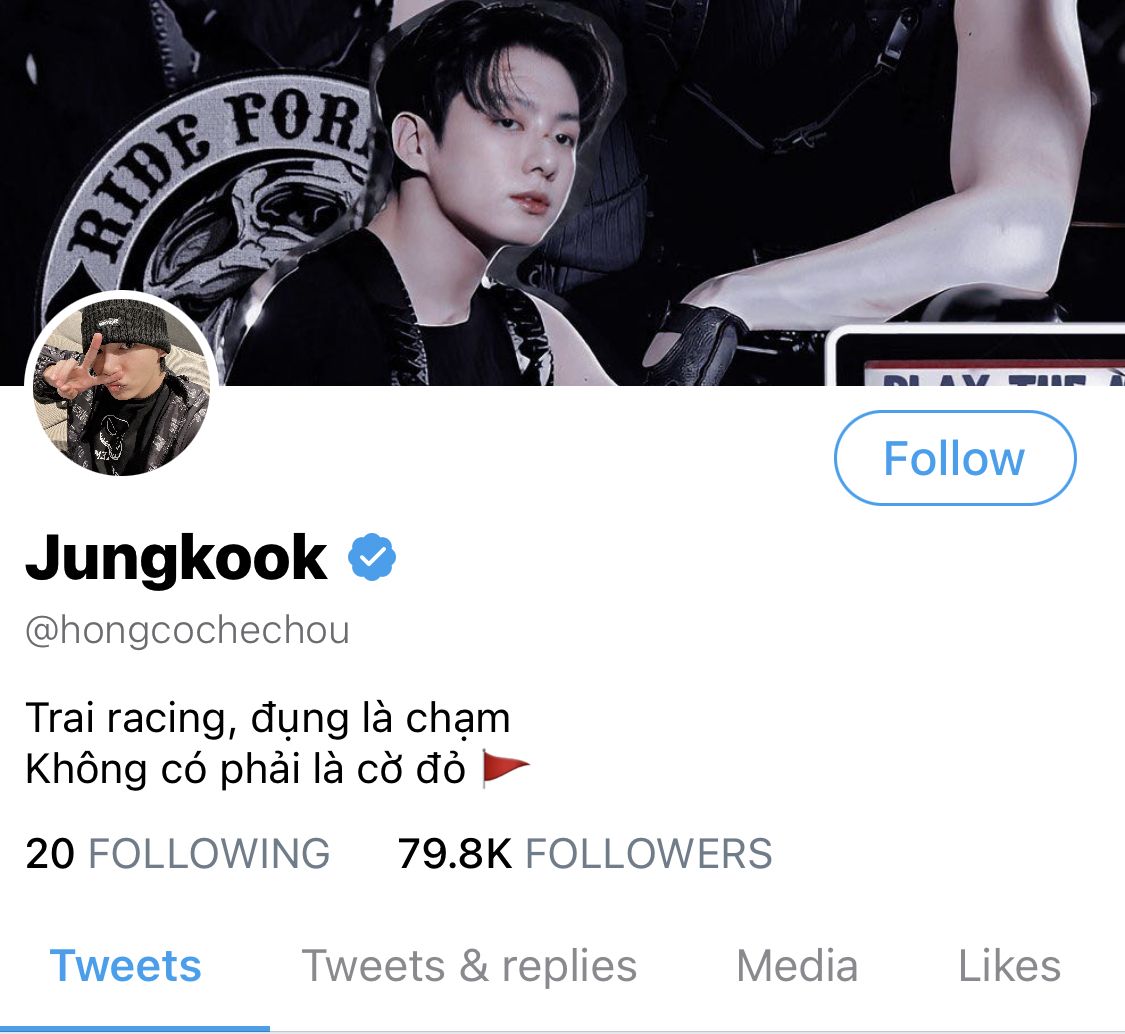Viewport: 1125px width, 1034px height.
Task: Click the Follow button
Action: click(x=955, y=458)
